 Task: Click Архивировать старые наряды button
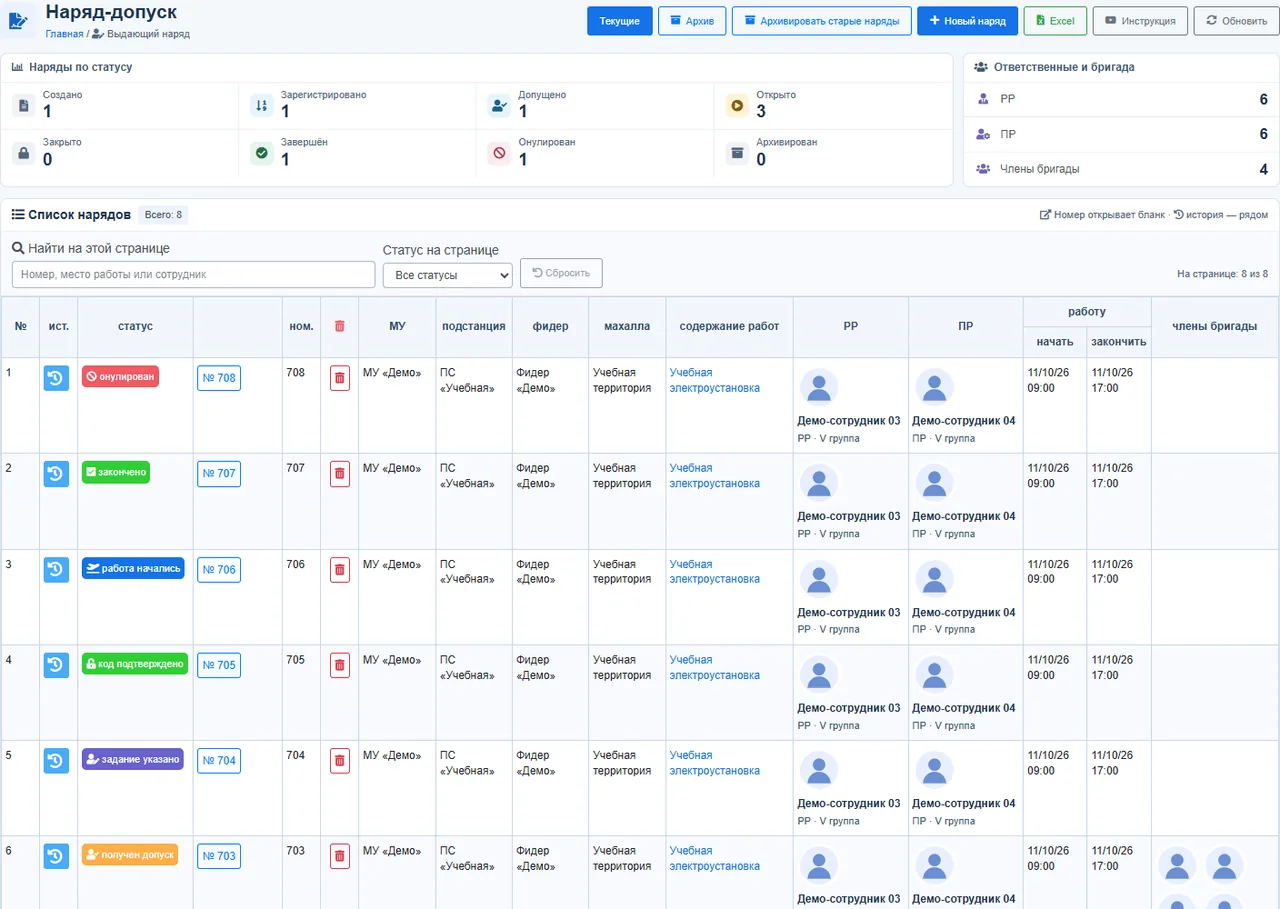822,21
